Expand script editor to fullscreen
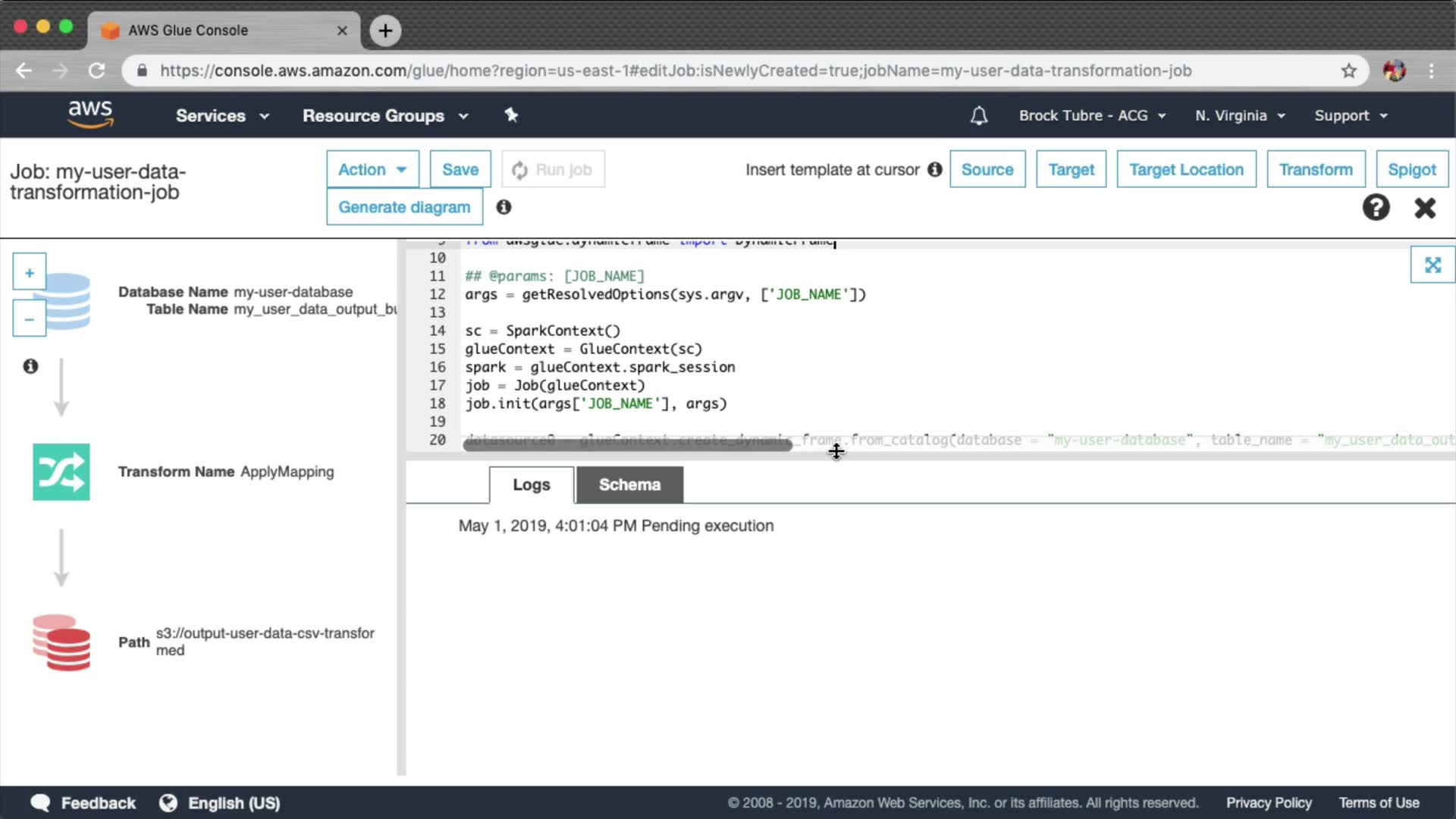The width and height of the screenshot is (1456, 819). click(1432, 265)
